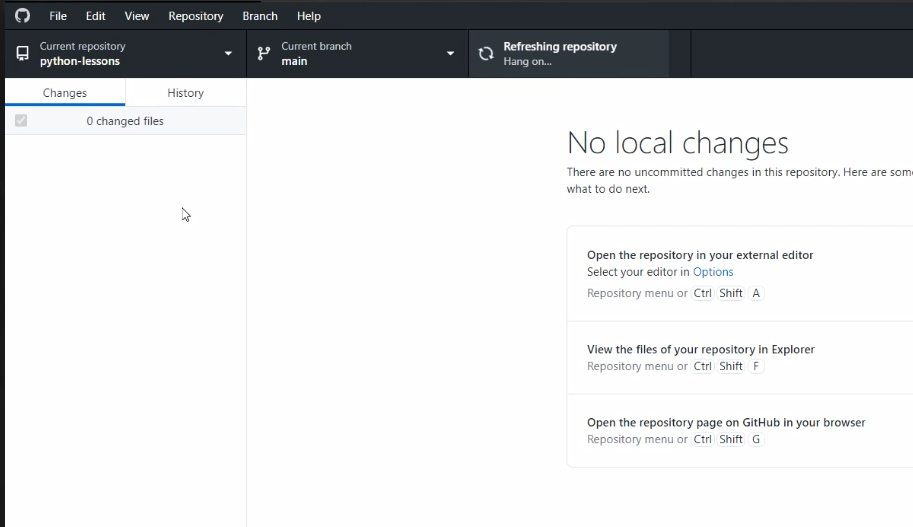Click the Refreshing repository button

(x=568, y=54)
